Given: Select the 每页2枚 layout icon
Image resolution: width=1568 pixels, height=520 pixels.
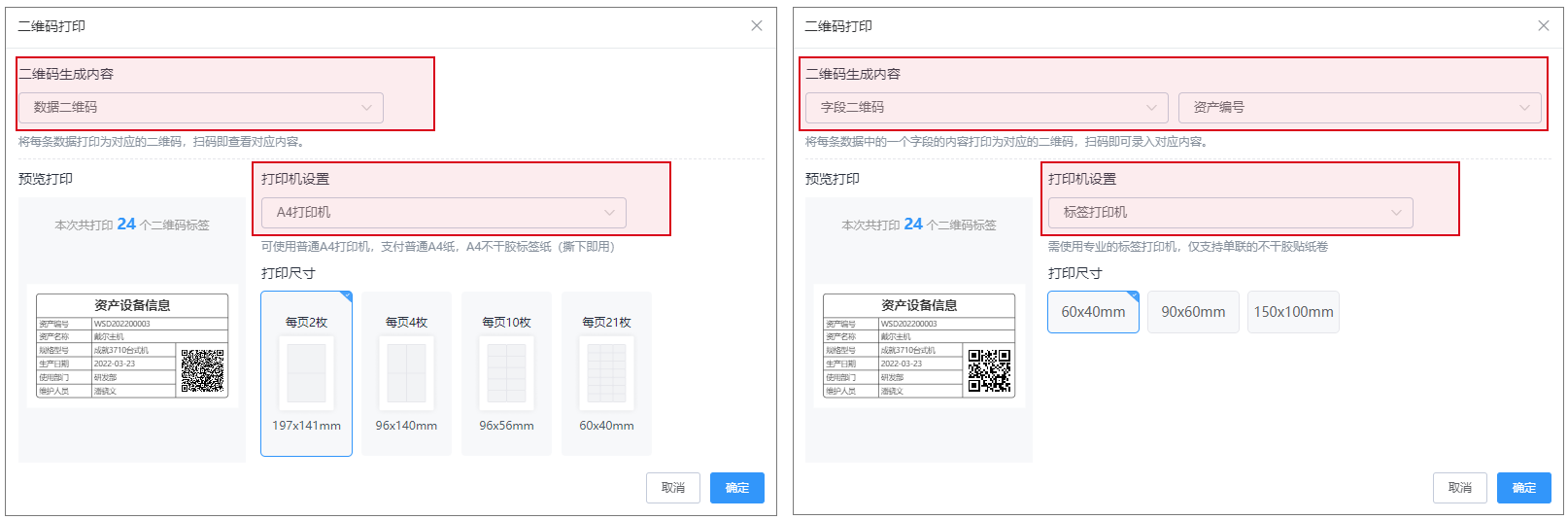Looking at the screenshot, I should (x=306, y=372).
